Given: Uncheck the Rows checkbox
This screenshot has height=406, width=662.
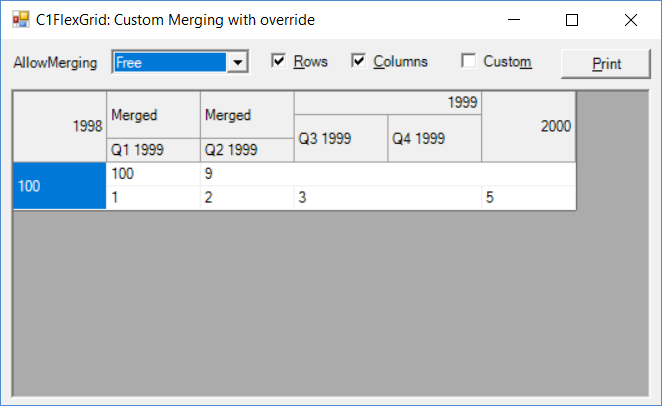Looking at the screenshot, I should 280,62.
